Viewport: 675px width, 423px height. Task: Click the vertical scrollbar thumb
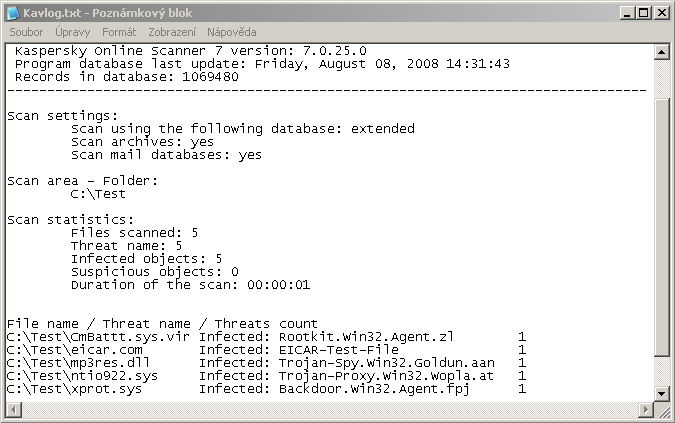click(x=661, y=227)
